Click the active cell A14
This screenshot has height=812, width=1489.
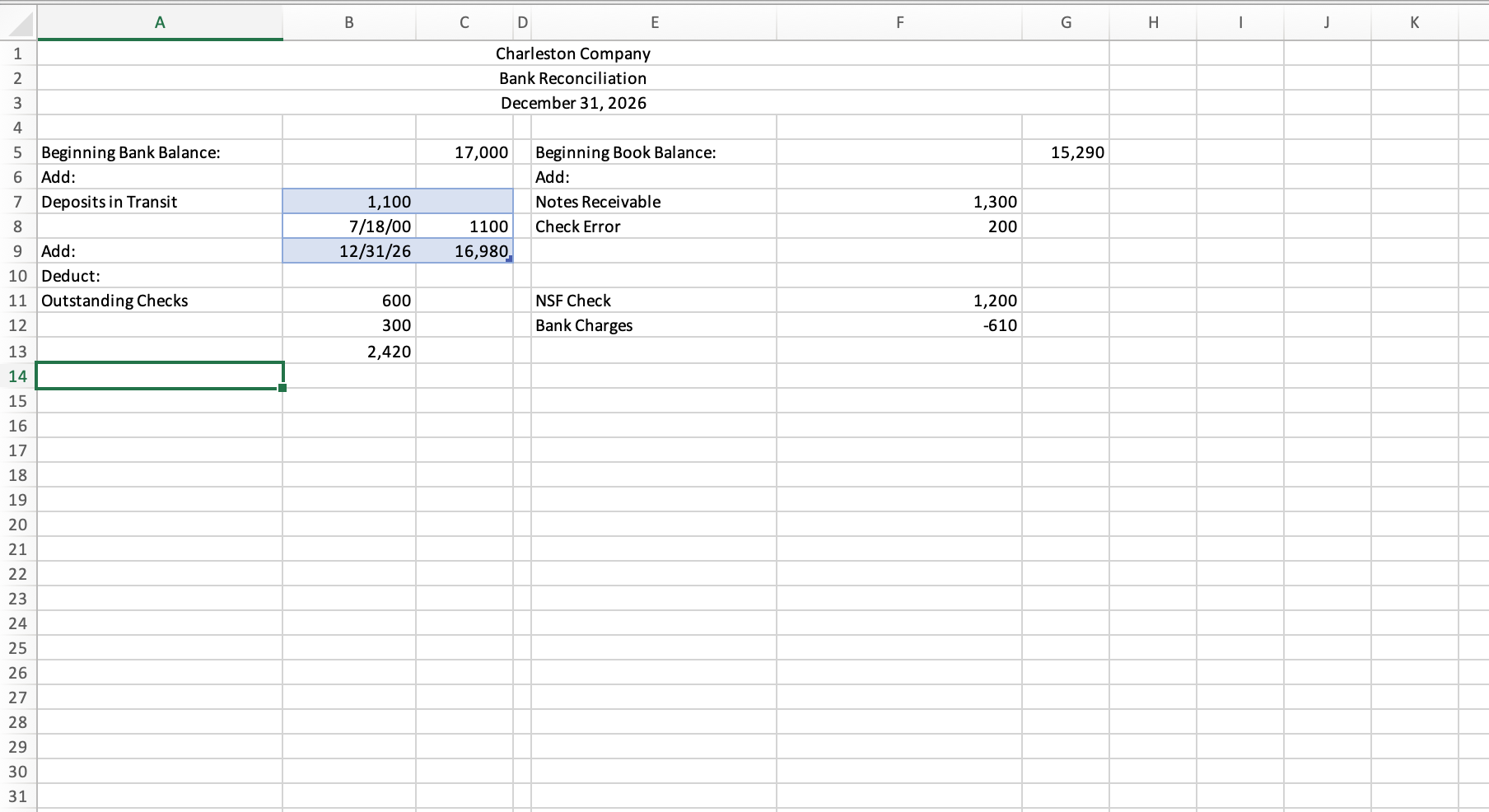(x=160, y=376)
